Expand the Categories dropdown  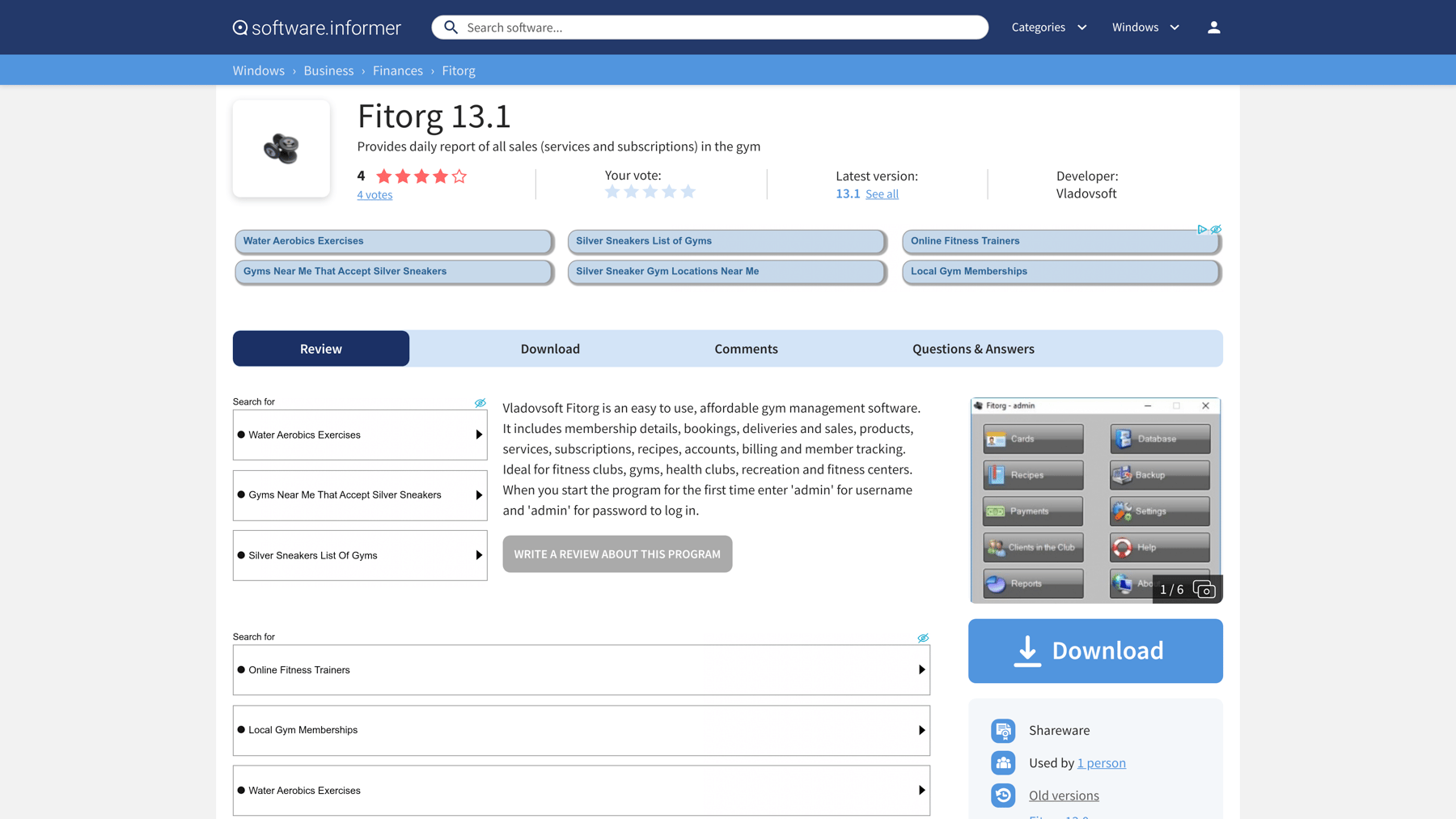[1049, 28]
